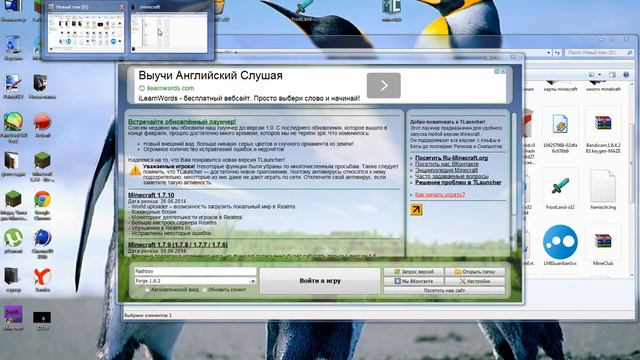Open the dark door icon at the left of the third desktop row

(11, 161)
